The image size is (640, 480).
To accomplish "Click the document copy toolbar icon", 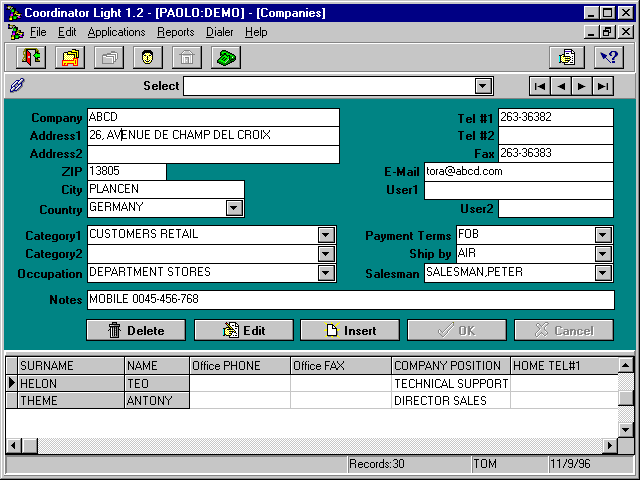I will pos(568,57).
